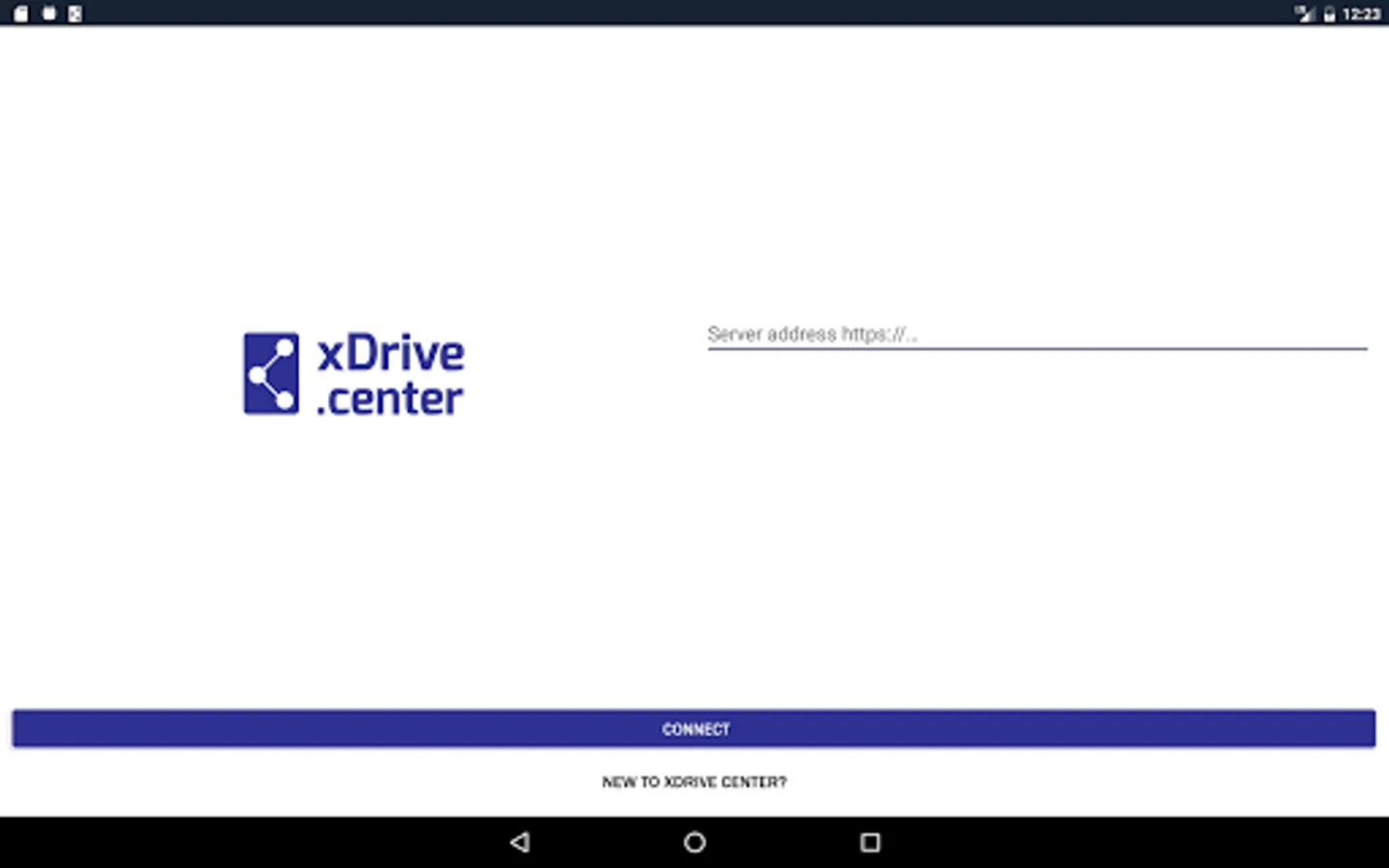
Task: Tap the 12:23 clock in the status bar
Action: click(1361, 14)
